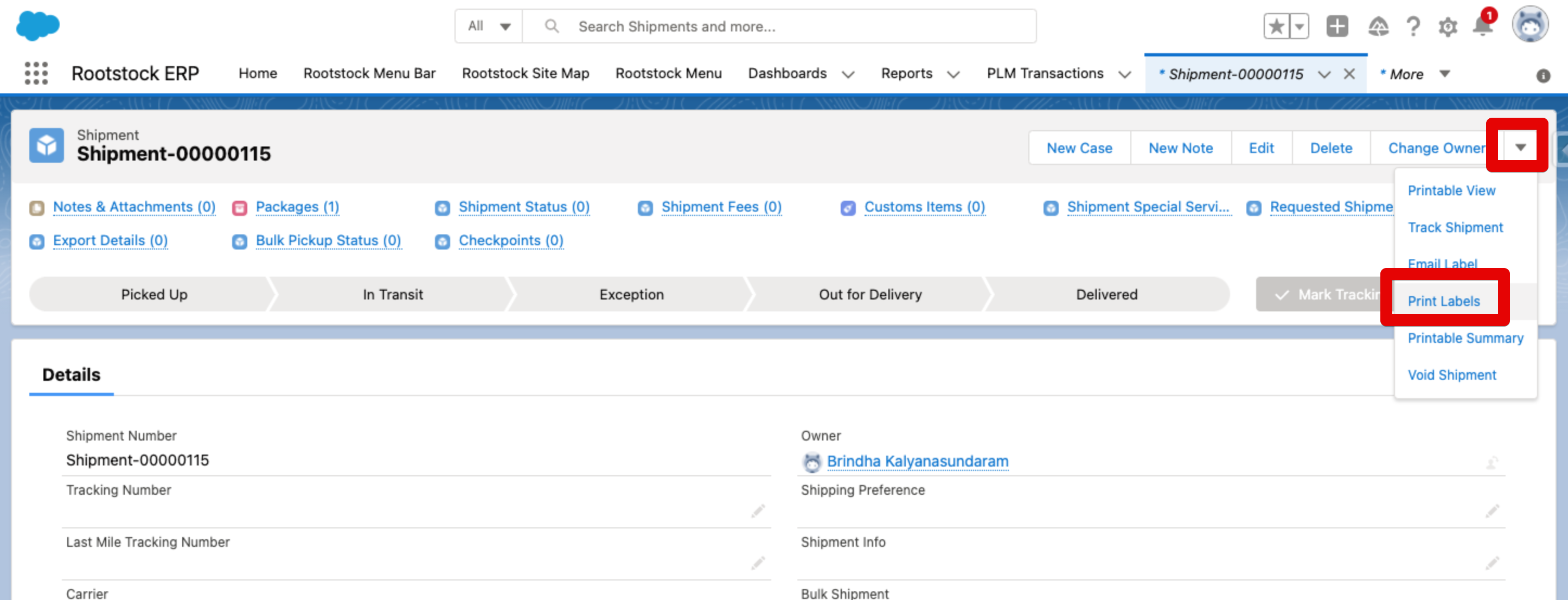Click the New Case button
This screenshot has width=1568, height=600.
pos(1079,148)
